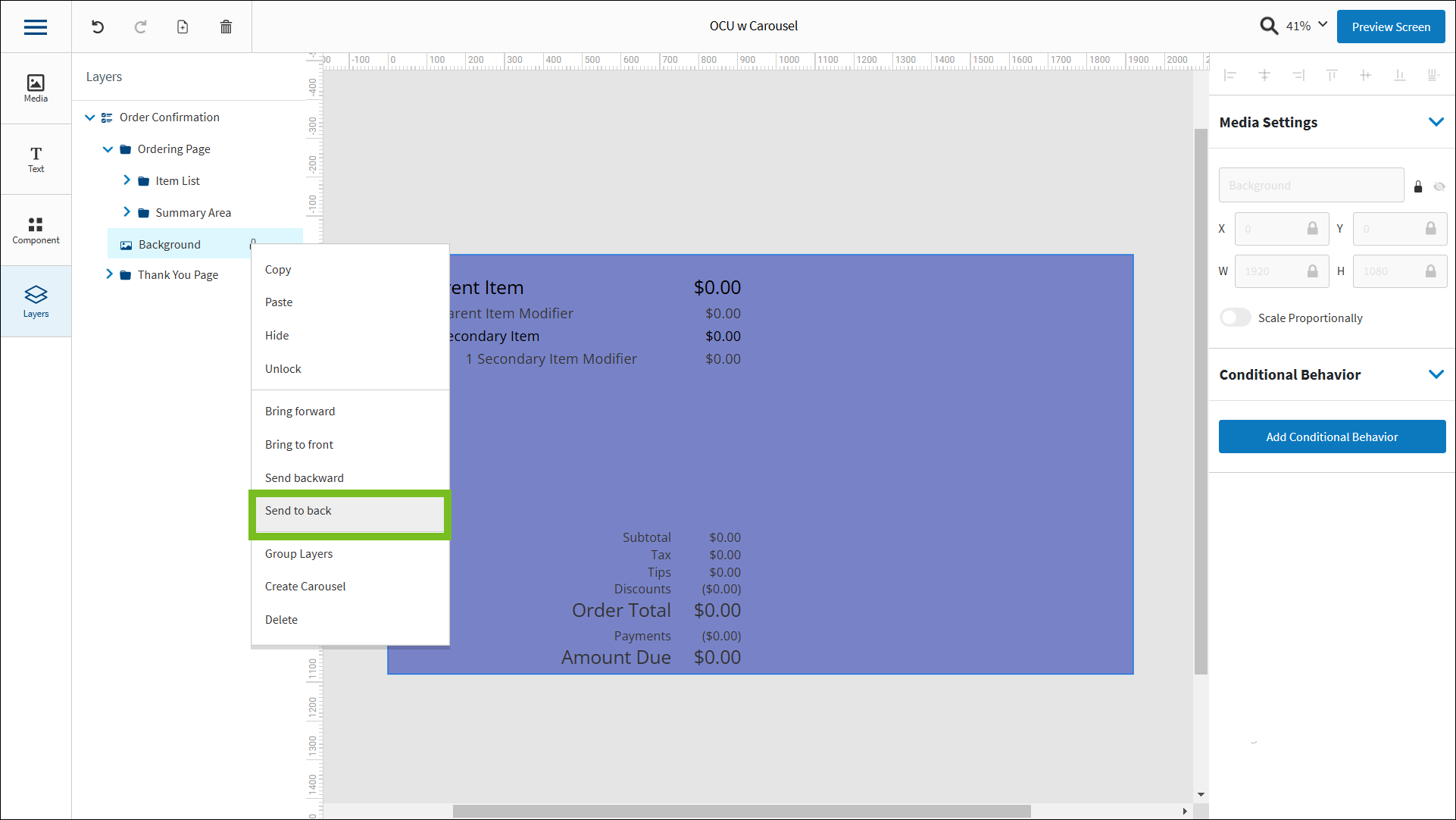Select Create Carousel menu option
The width and height of the screenshot is (1456, 820).
pyautogui.click(x=305, y=587)
